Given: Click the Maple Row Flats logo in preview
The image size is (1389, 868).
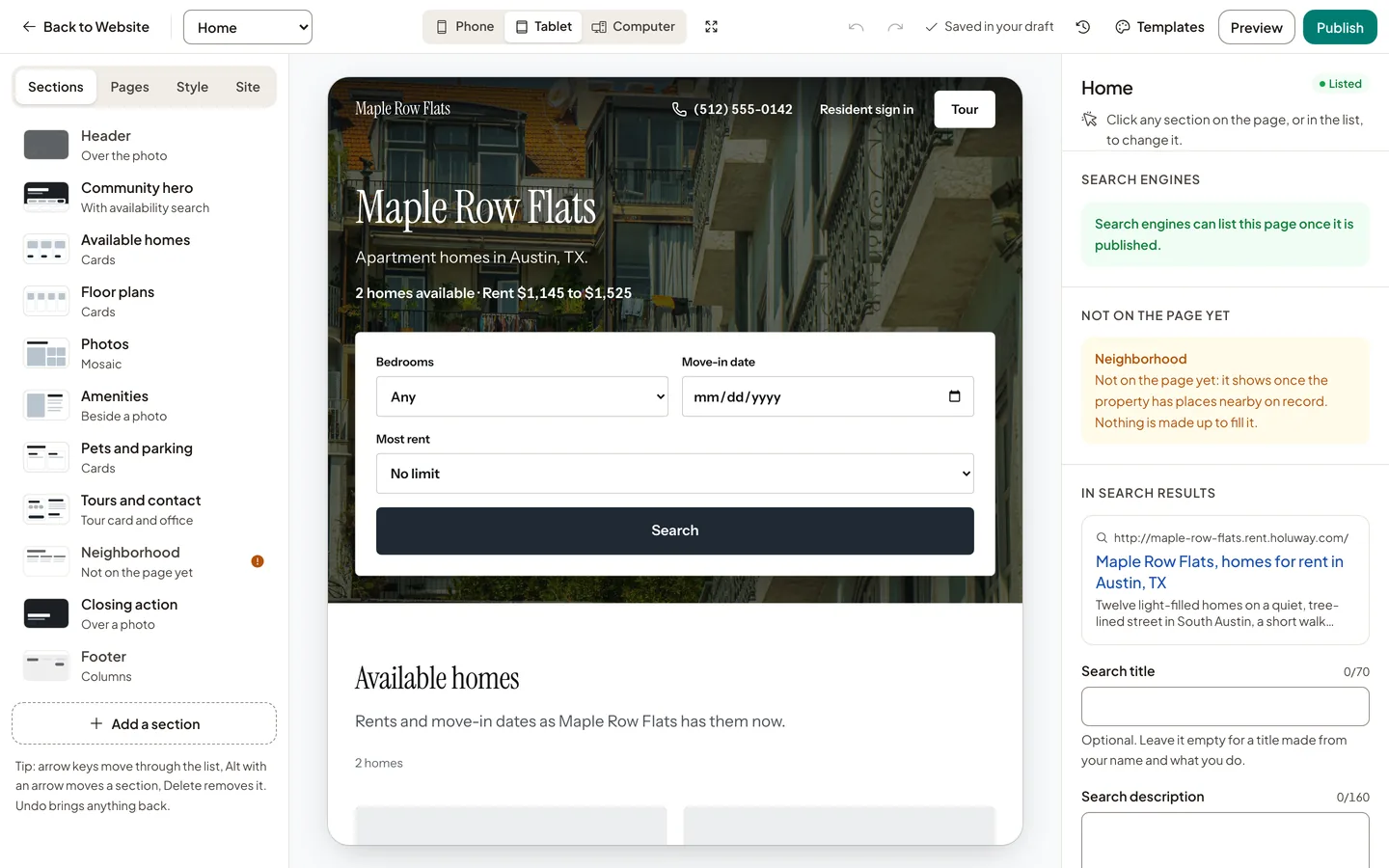Looking at the screenshot, I should [x=402, y=109].
